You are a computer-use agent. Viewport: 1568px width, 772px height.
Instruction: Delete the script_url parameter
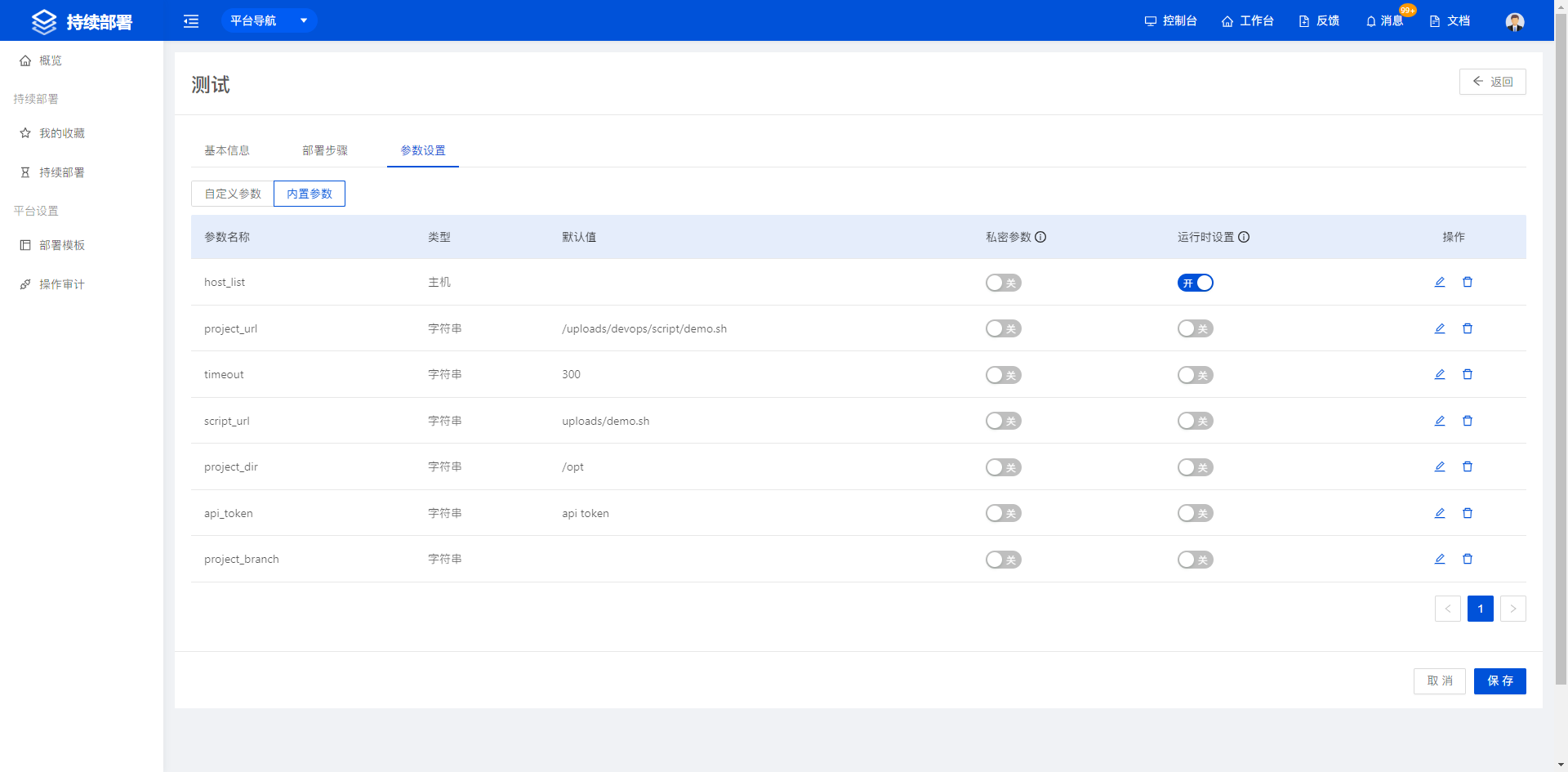click(1468, 421)
